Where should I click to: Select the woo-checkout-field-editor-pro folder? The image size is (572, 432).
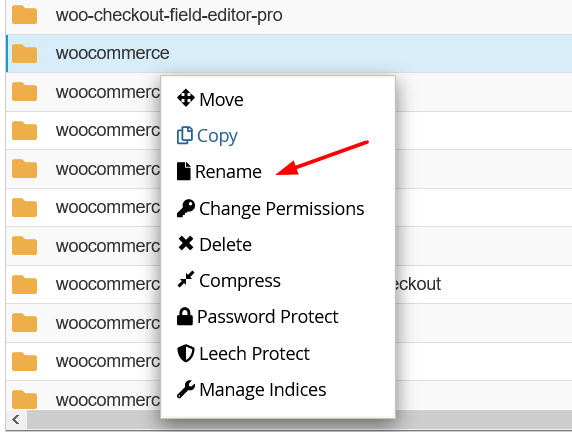pos(289,15)
